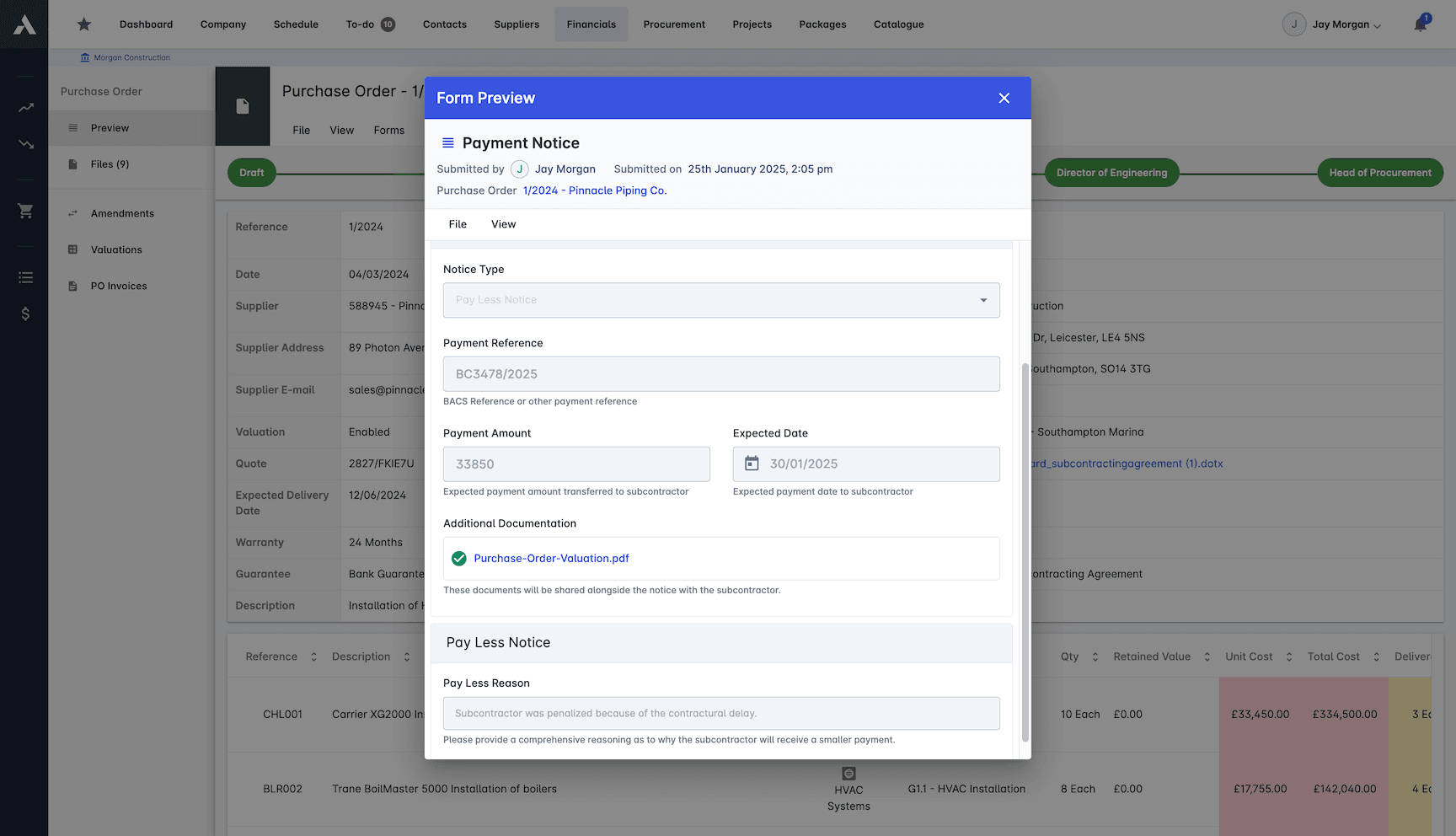1456x836 pixels.
Task: Click the Payment Reference input field
Action: point(721,373)
